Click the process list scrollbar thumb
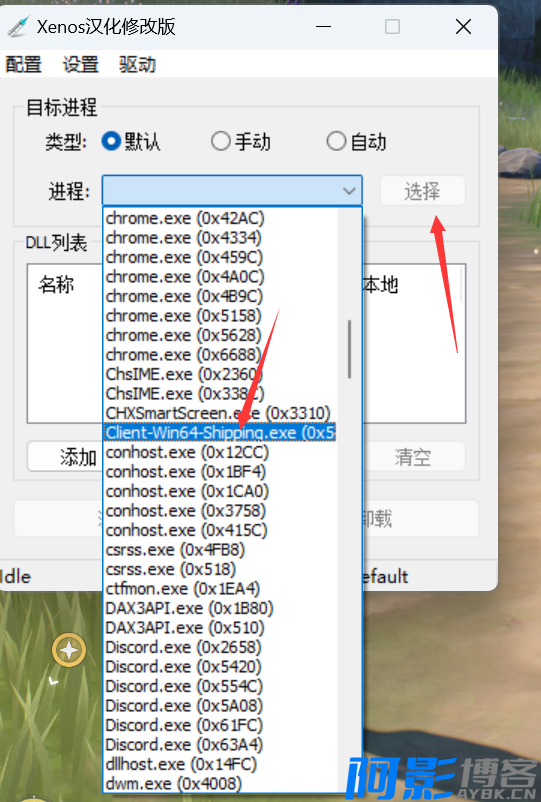The image size is (541, 802). click(349, 349)
